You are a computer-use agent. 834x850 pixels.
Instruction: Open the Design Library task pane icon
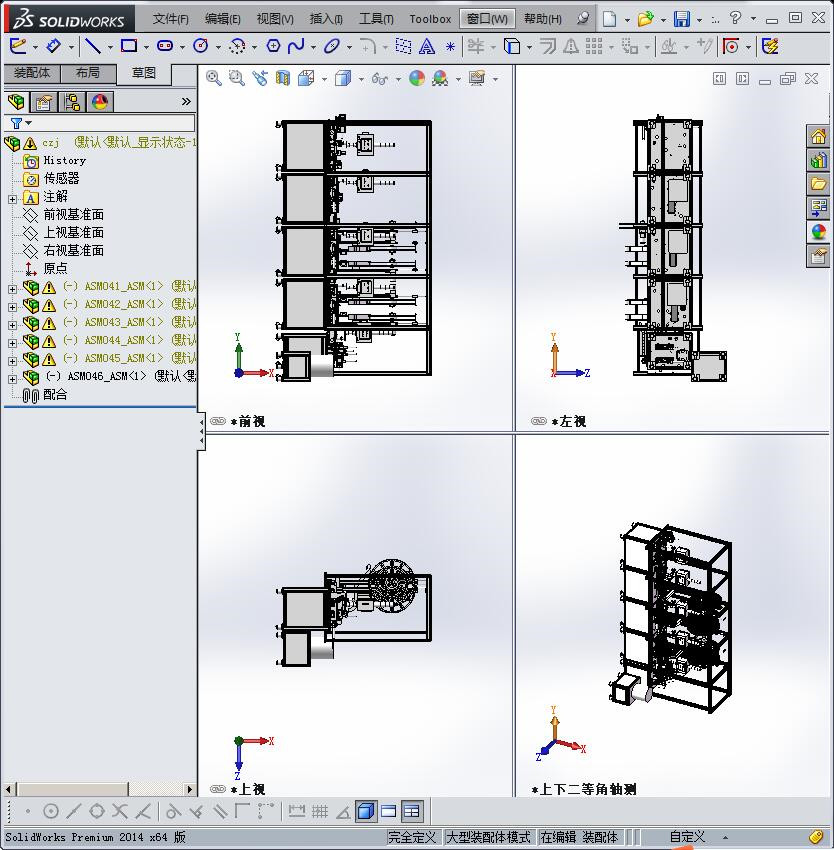point(818,160)
